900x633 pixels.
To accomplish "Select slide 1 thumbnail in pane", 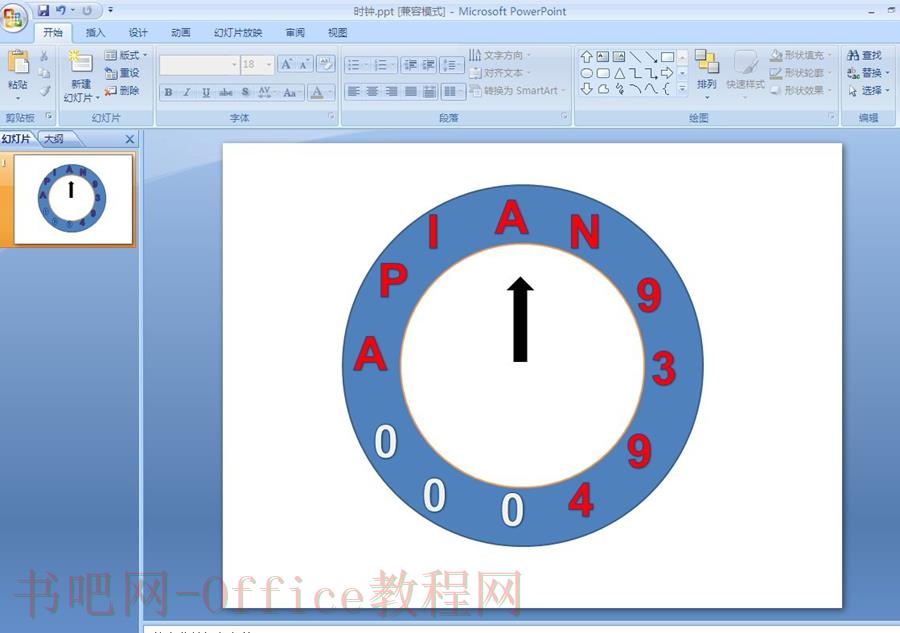I will click(x=73, y=199).
